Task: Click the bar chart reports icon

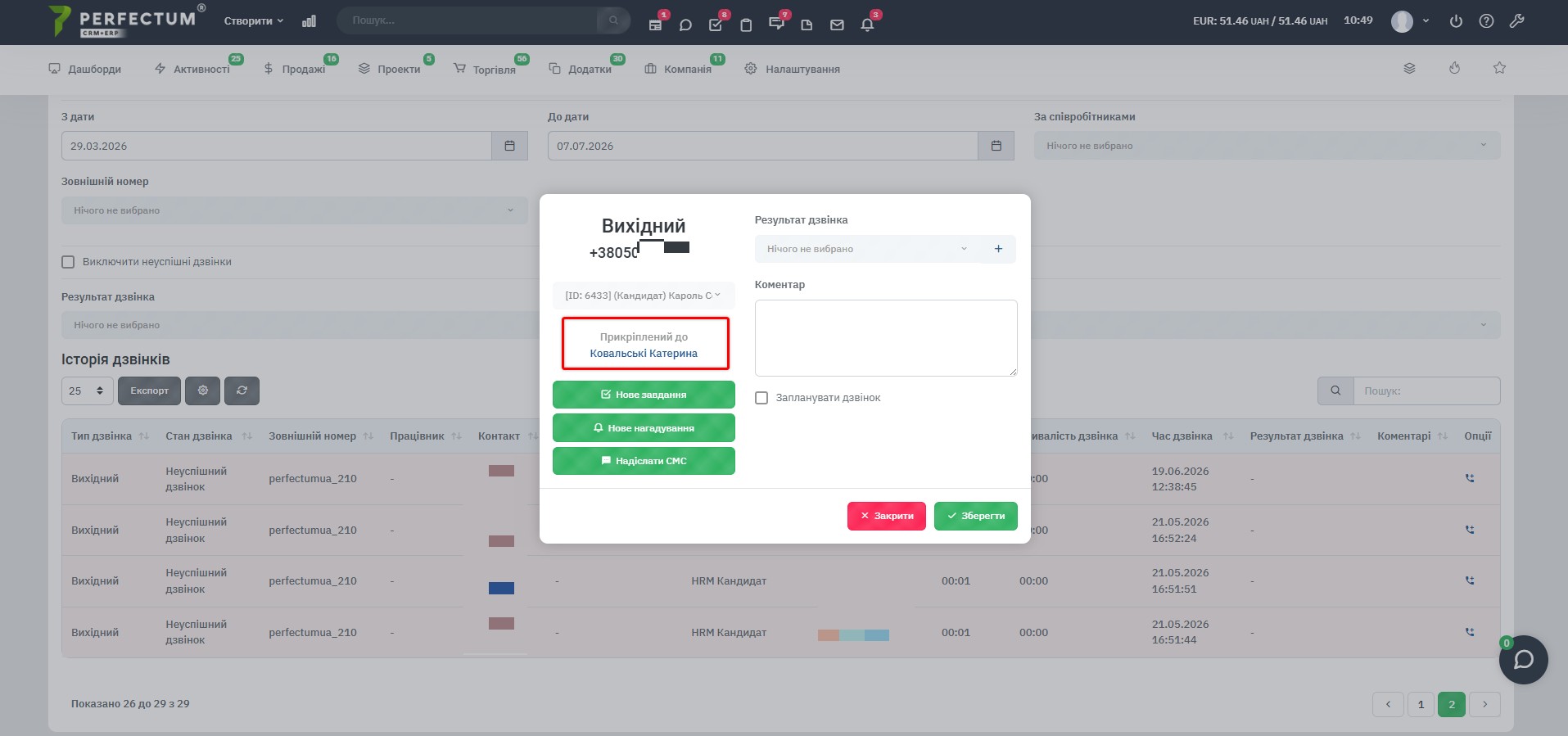Action: click(309, 21)
